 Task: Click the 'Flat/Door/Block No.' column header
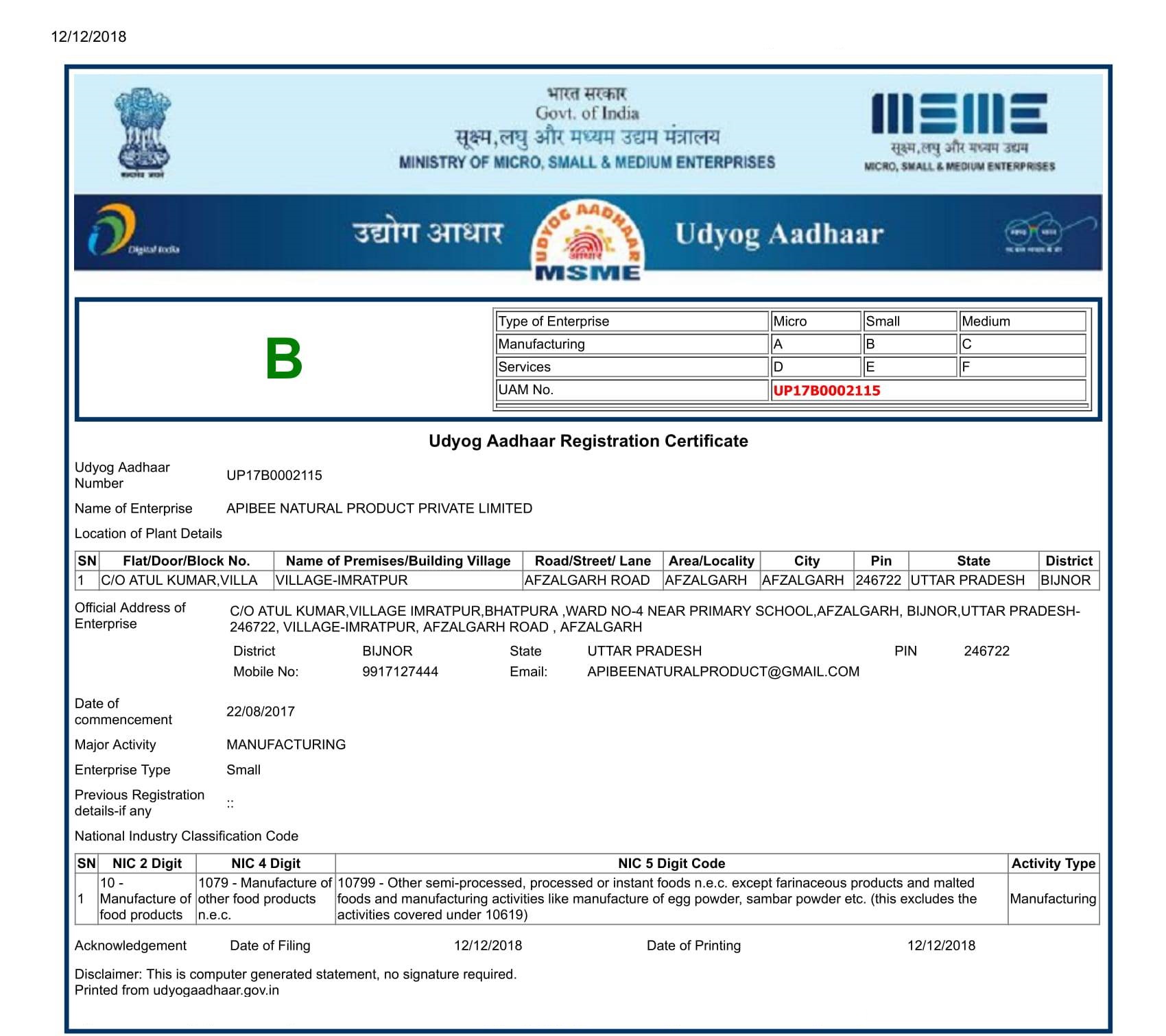pos(187,561)
